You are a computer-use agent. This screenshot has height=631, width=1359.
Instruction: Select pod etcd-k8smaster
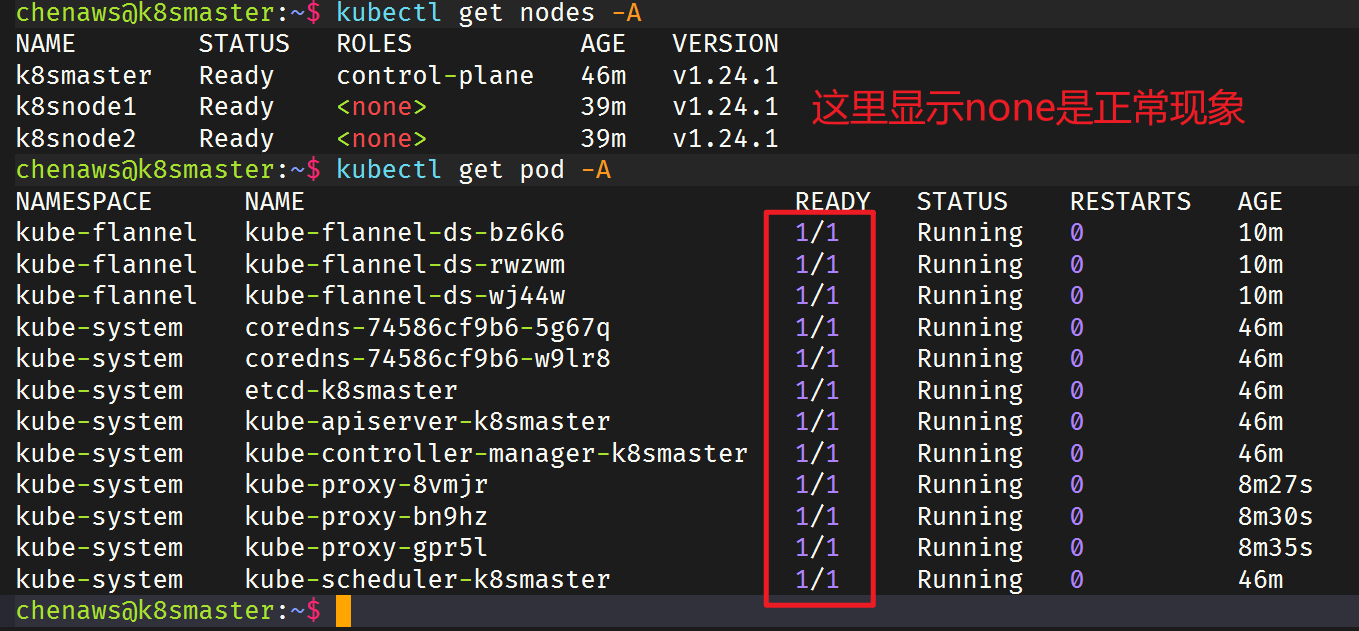[x=351, y=391]
